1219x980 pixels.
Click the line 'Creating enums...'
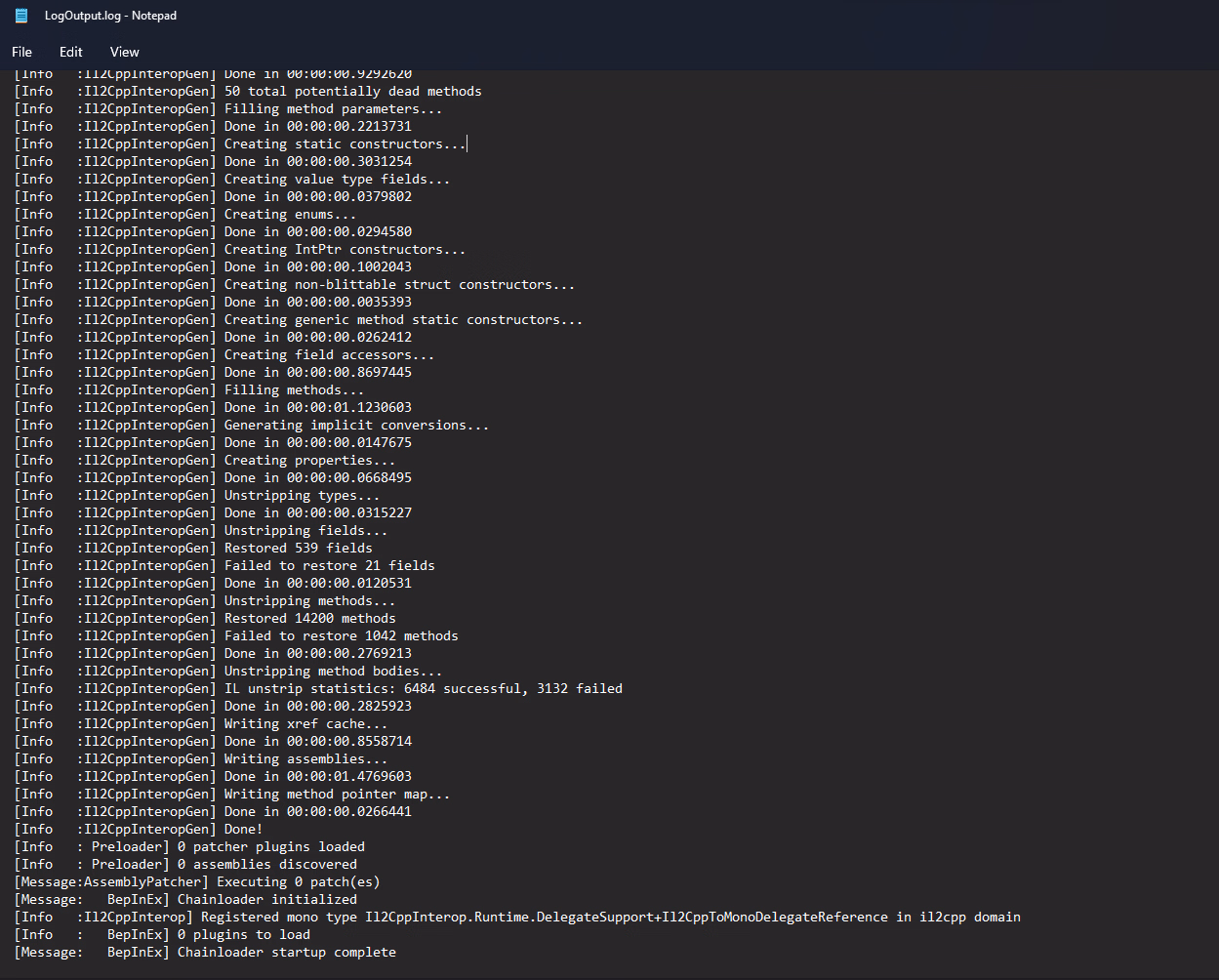185,214
